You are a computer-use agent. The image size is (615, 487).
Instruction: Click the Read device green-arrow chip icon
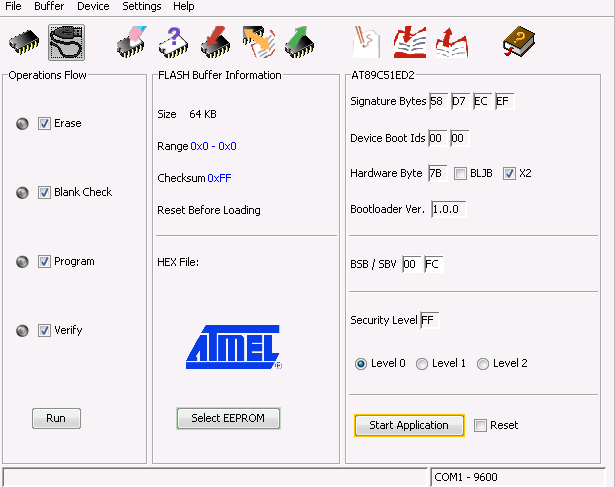point(300,42)
